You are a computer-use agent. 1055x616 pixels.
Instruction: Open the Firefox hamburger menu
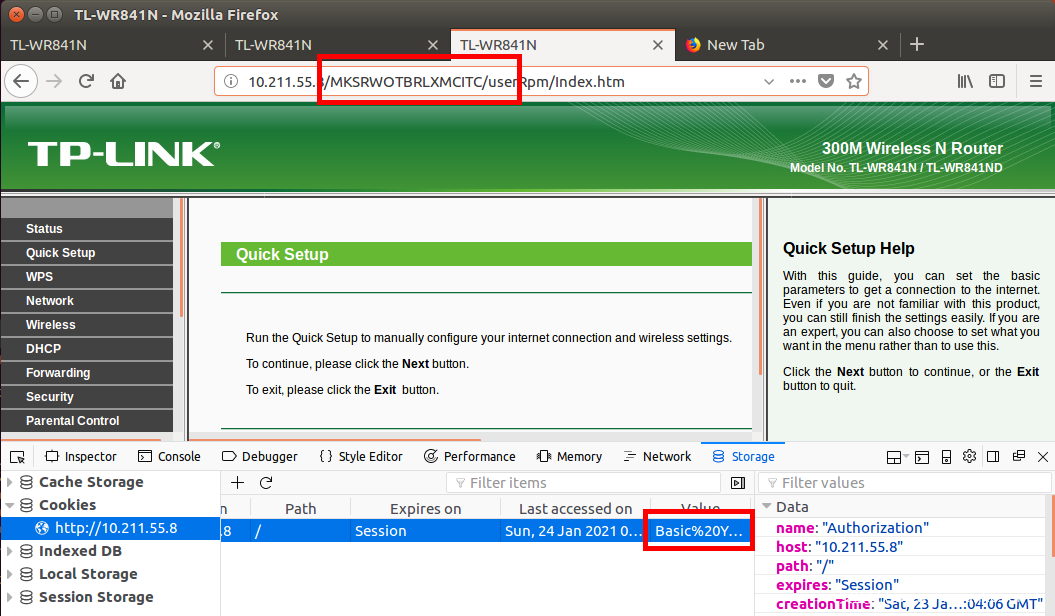pyautogui.click(x=1036, y=82)
